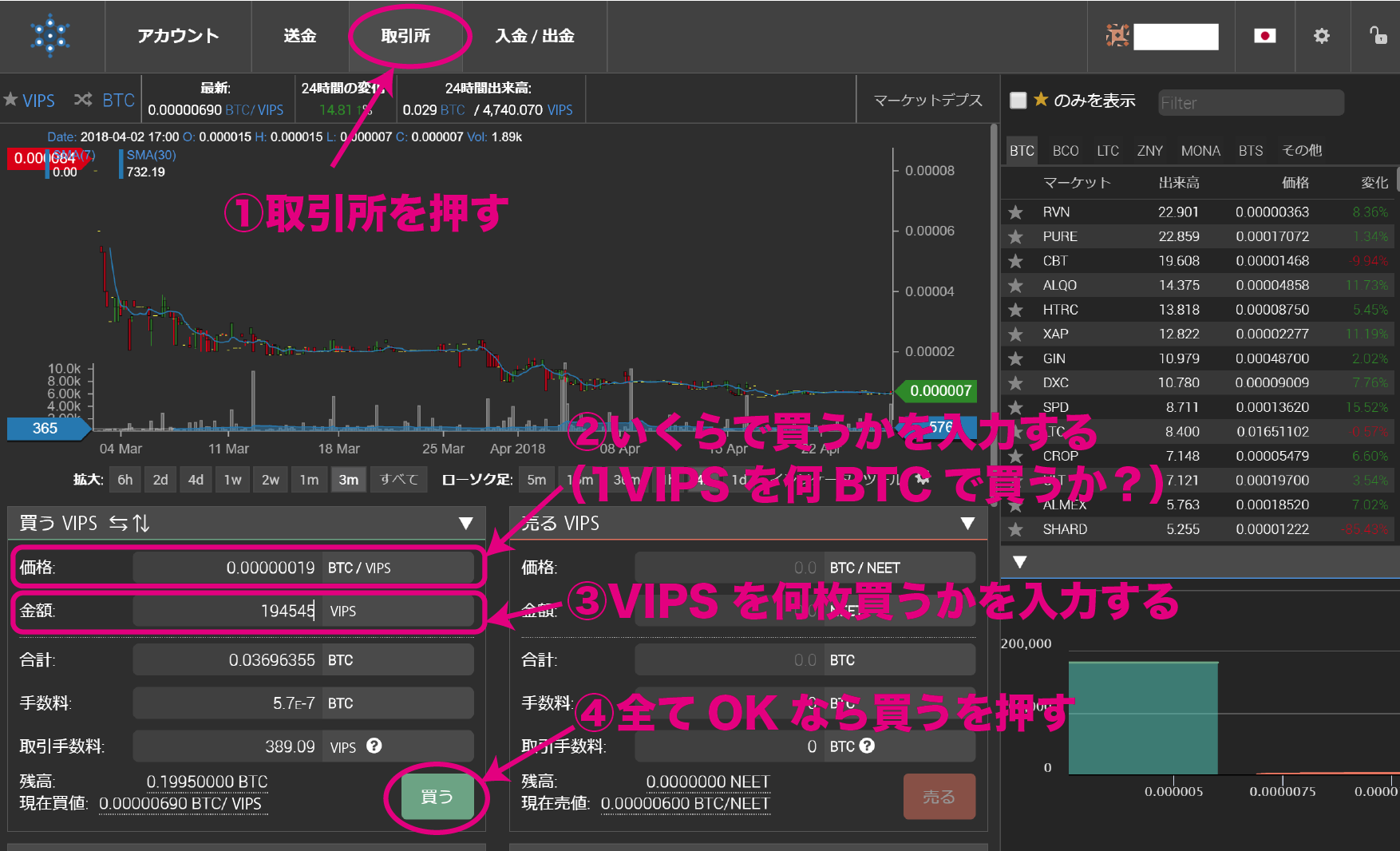Click the マーケットデプス button
The image size is (1400, 851).
(x=927, y=100)
